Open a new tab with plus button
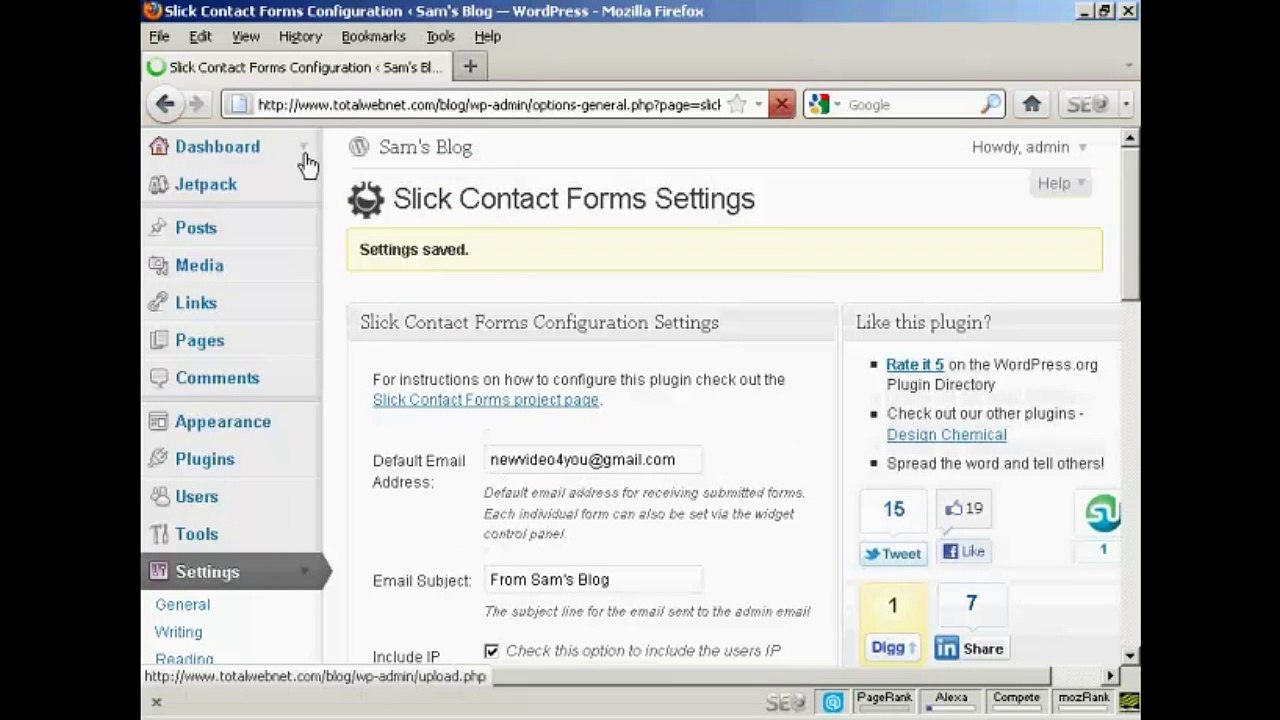Screen dimensions: 1280x720 470,67
